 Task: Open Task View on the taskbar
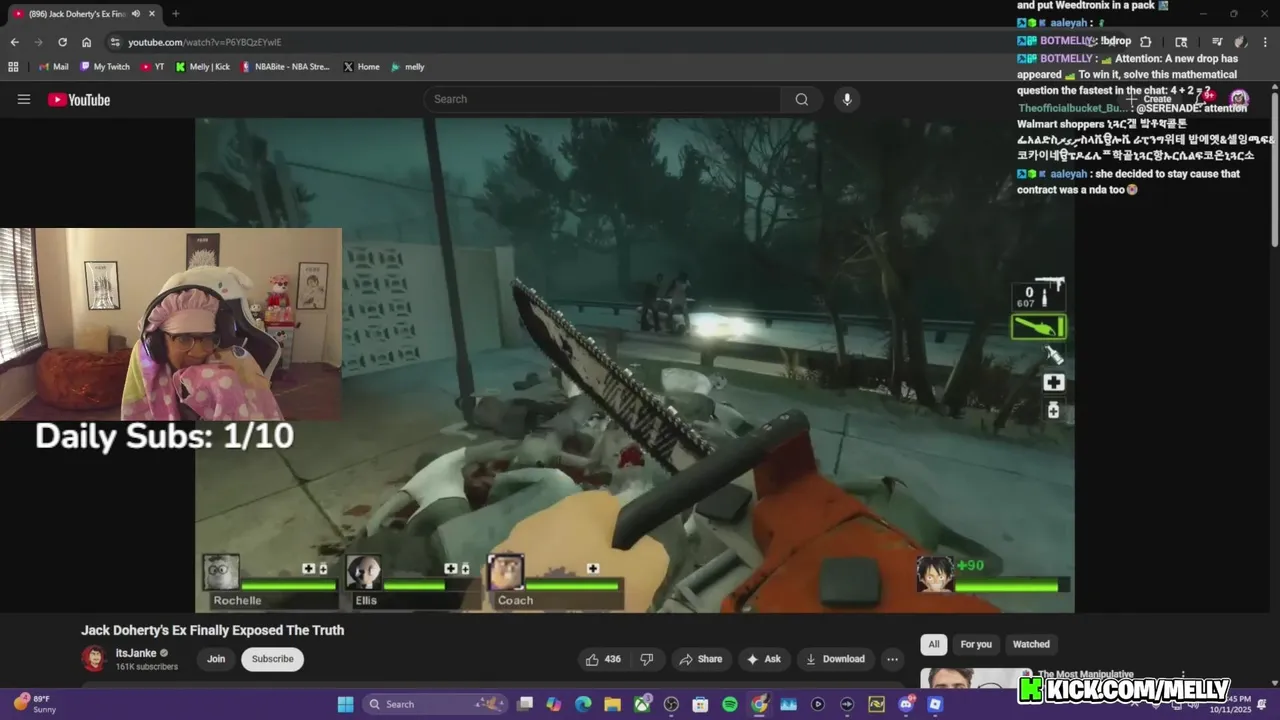click(x=525, y=704)
